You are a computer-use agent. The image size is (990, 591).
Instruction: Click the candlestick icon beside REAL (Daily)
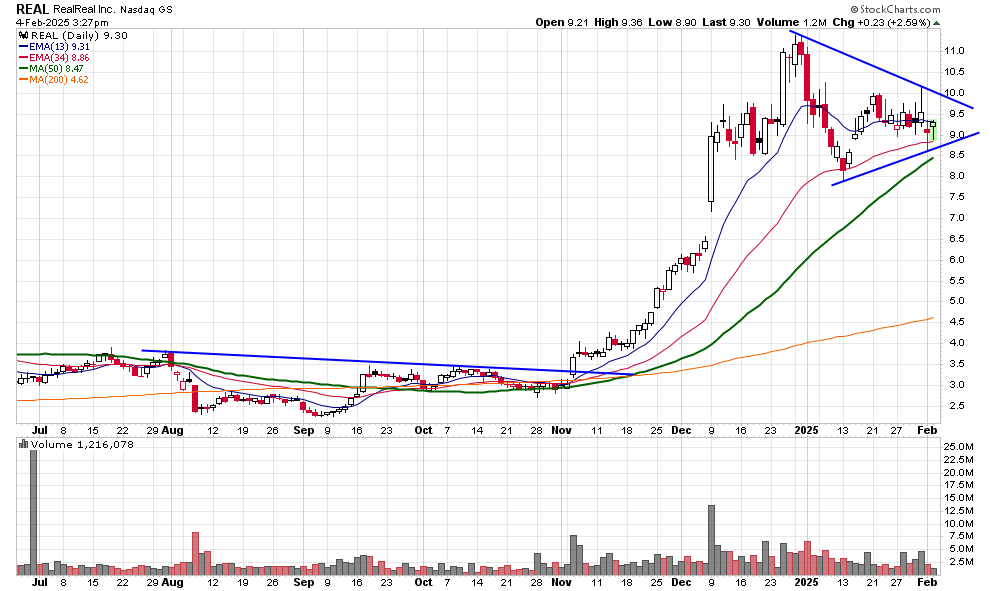[23, 35]
